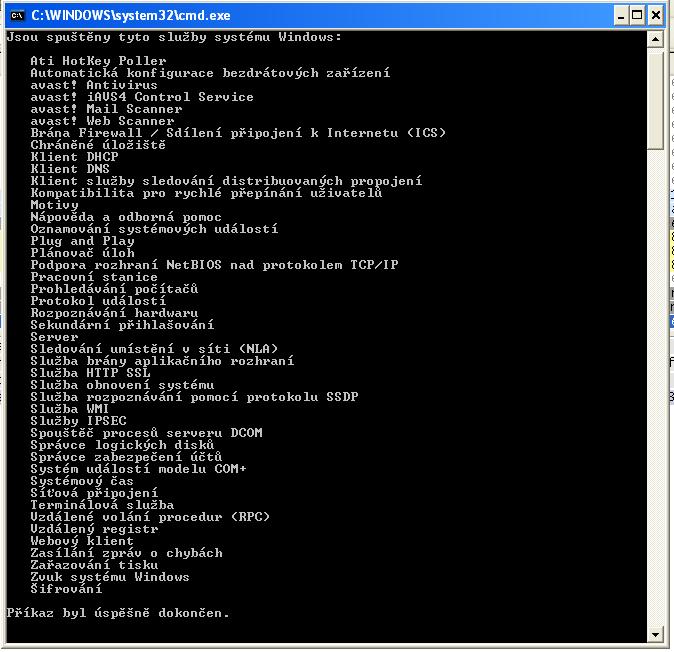
Task: Click the line 'Jsou spuštěny tyto služby systému Windows:'
Action: 175,37
